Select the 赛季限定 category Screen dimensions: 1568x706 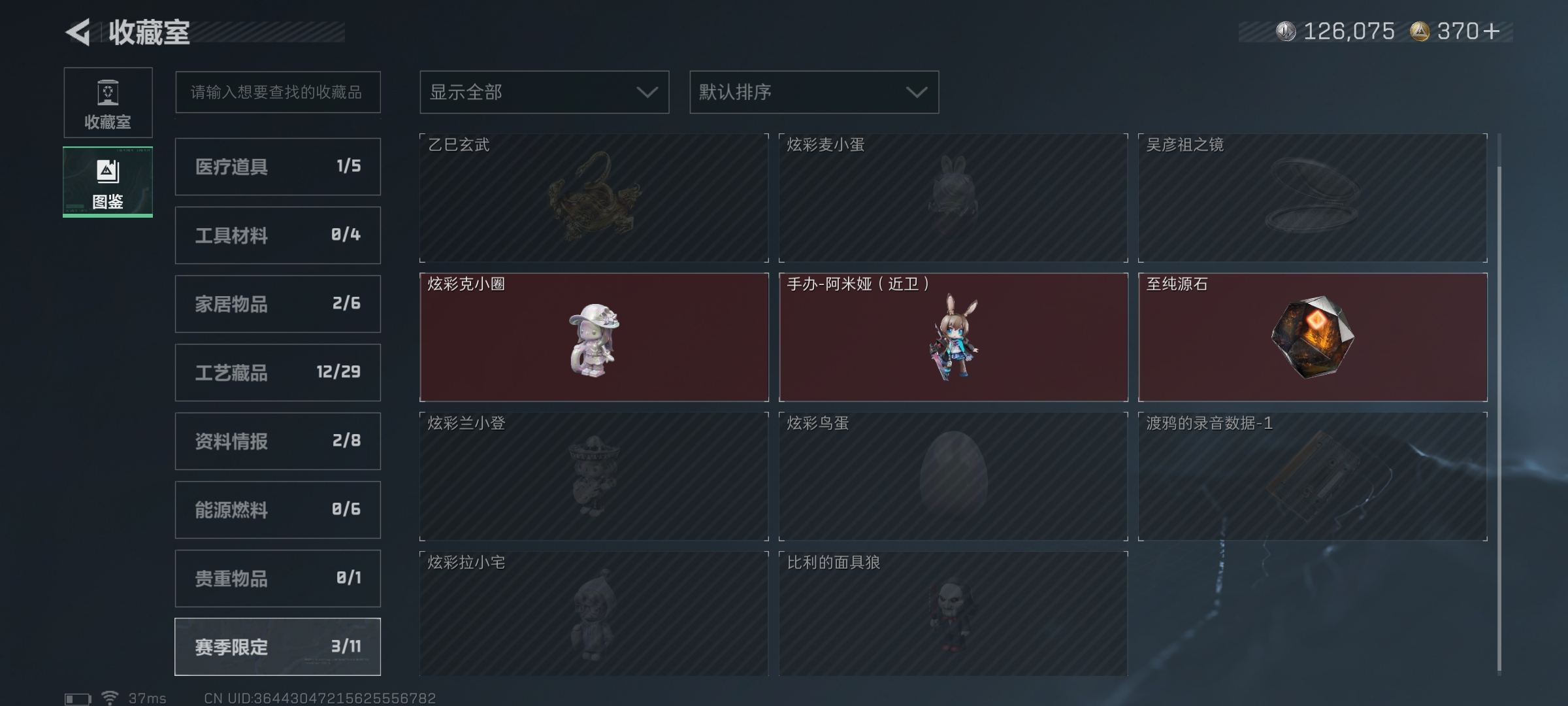pos(278,647)
